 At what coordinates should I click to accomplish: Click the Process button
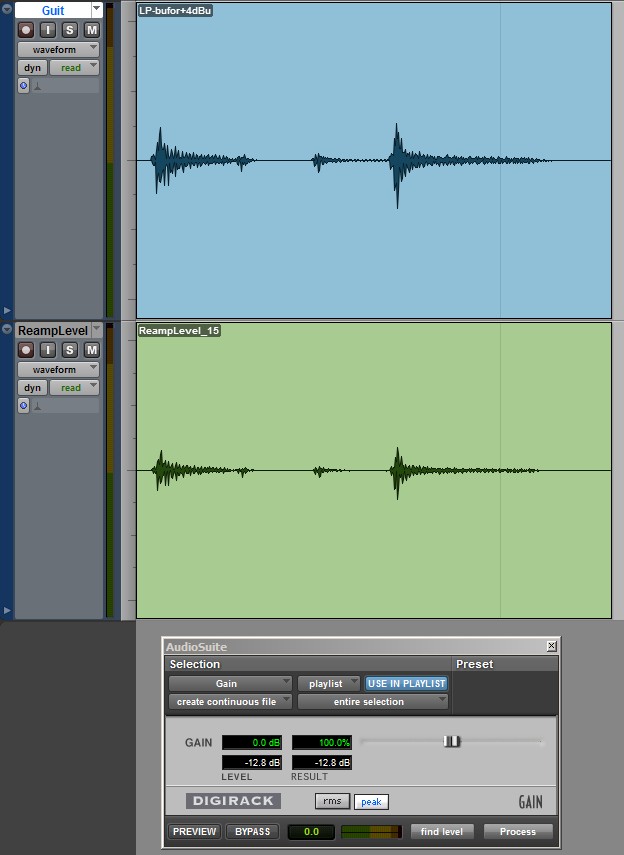click(518, 832)
